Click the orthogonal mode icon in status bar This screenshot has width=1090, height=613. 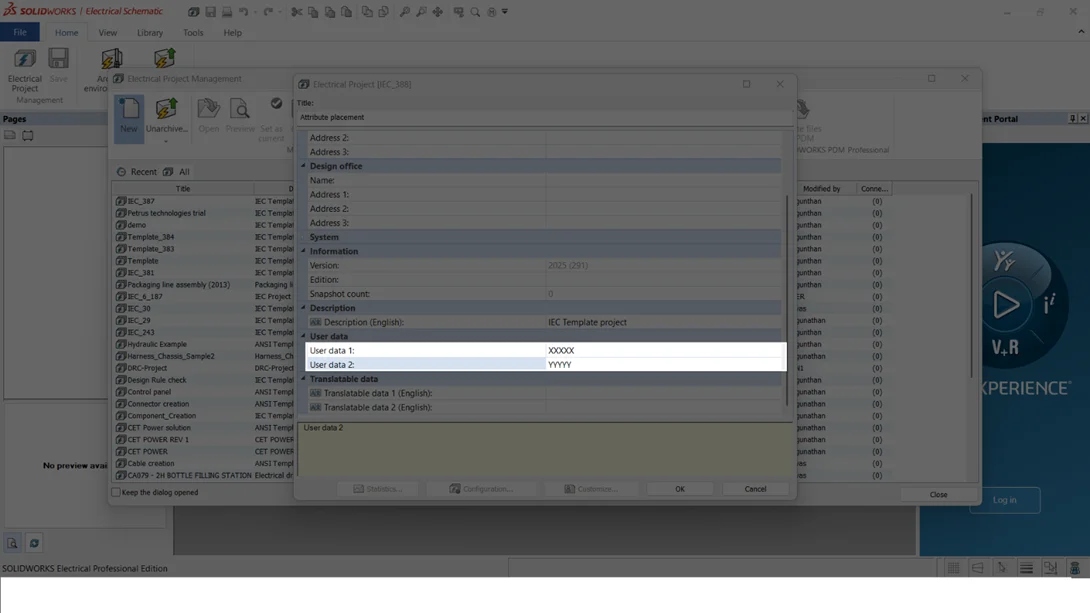pyautogui.click(x=977, y=568)
